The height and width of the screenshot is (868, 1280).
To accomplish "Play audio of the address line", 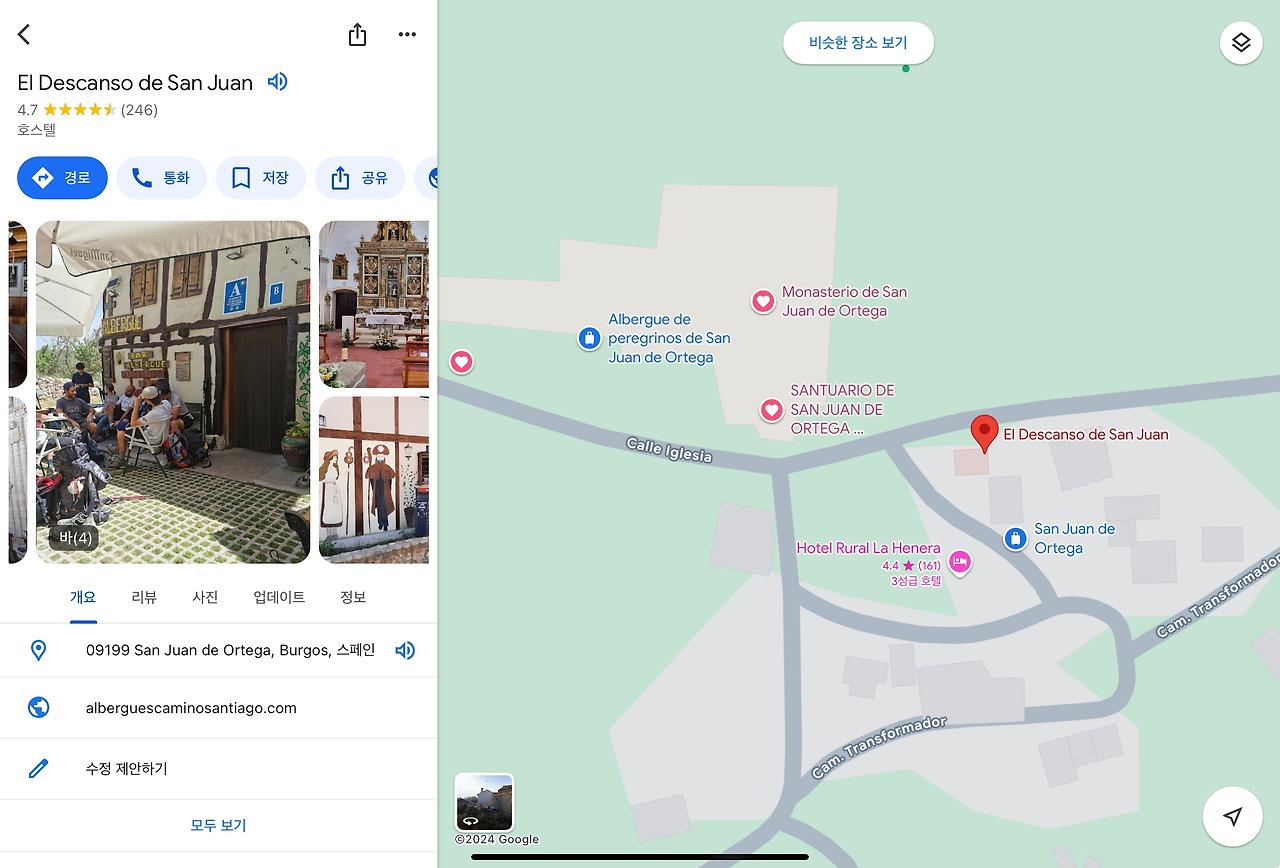I will click(x=405, y=650).
